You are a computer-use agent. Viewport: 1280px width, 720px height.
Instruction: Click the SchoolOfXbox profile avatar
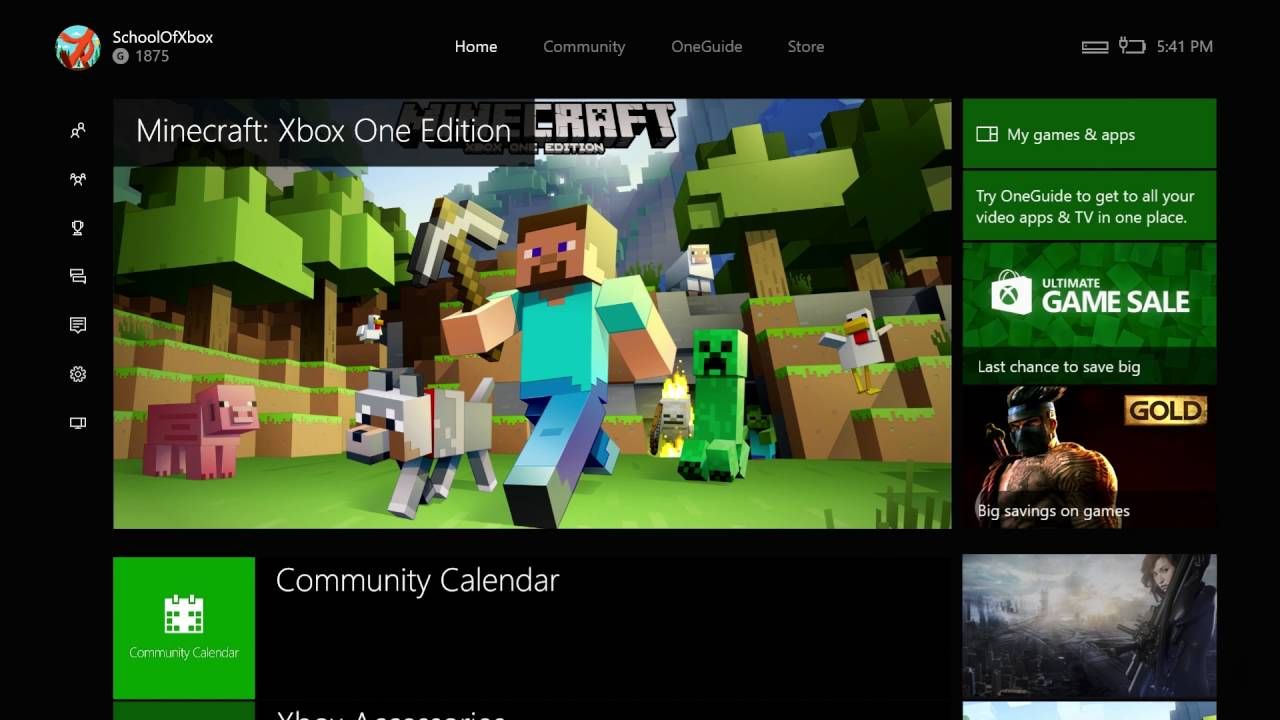pyautogui.click(x=78, y=47)
